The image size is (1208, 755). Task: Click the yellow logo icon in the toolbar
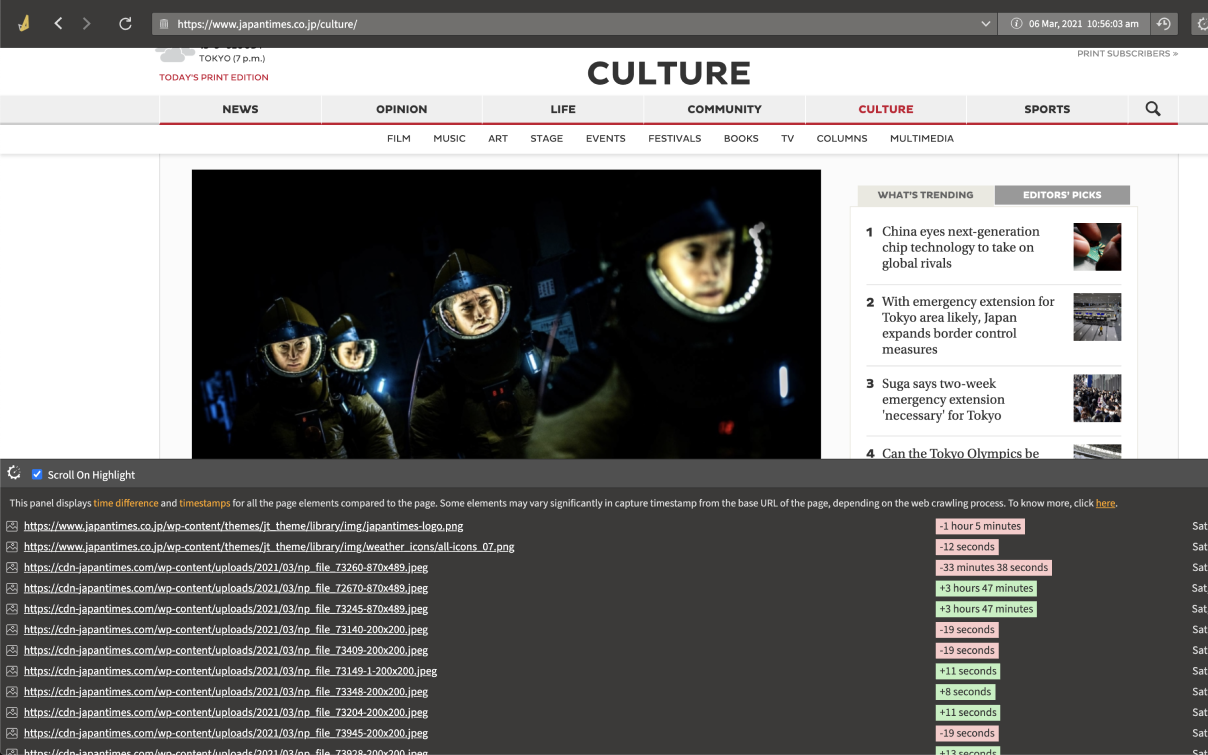24,23
